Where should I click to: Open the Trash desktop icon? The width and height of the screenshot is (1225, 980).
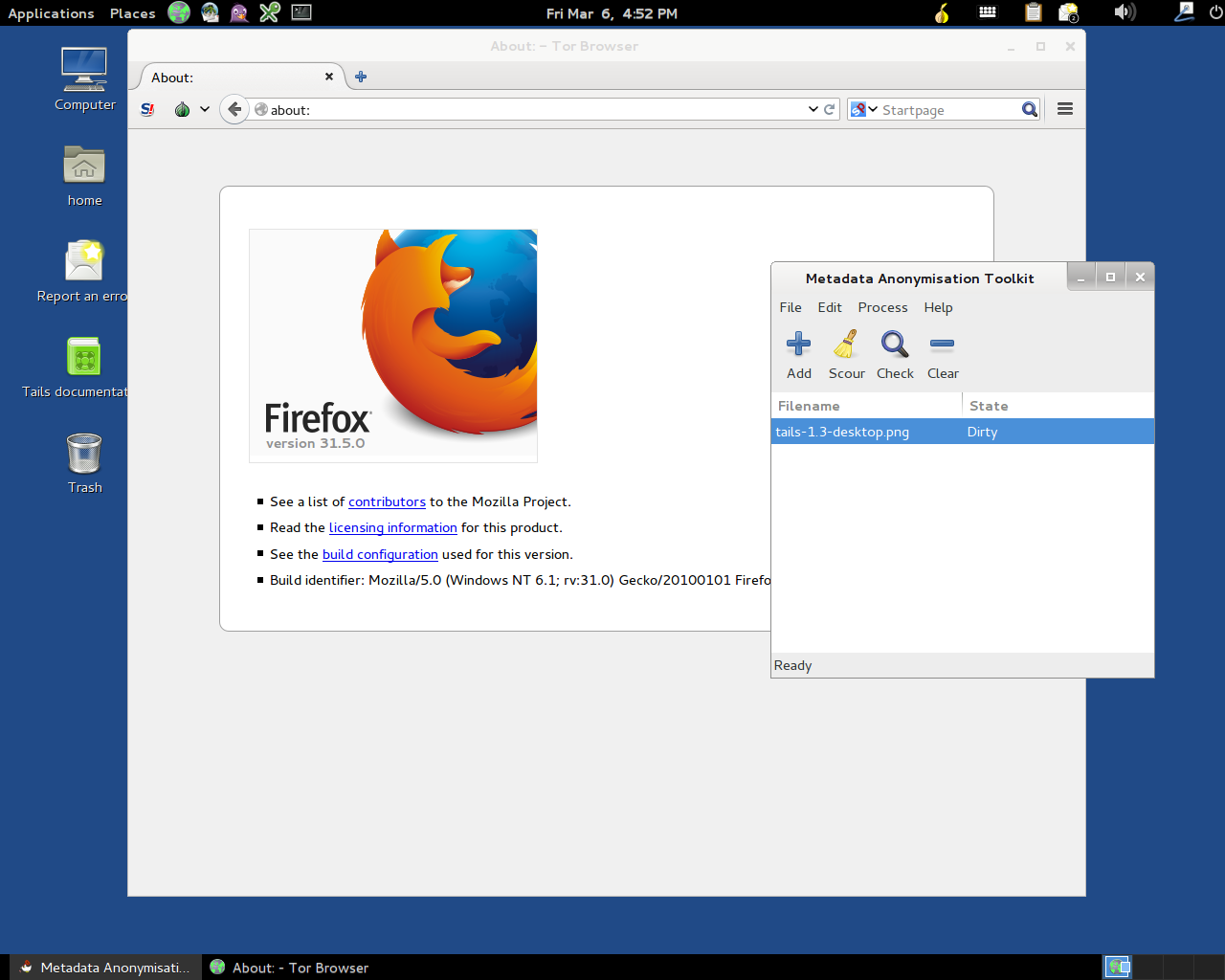[x=84, y=463]
